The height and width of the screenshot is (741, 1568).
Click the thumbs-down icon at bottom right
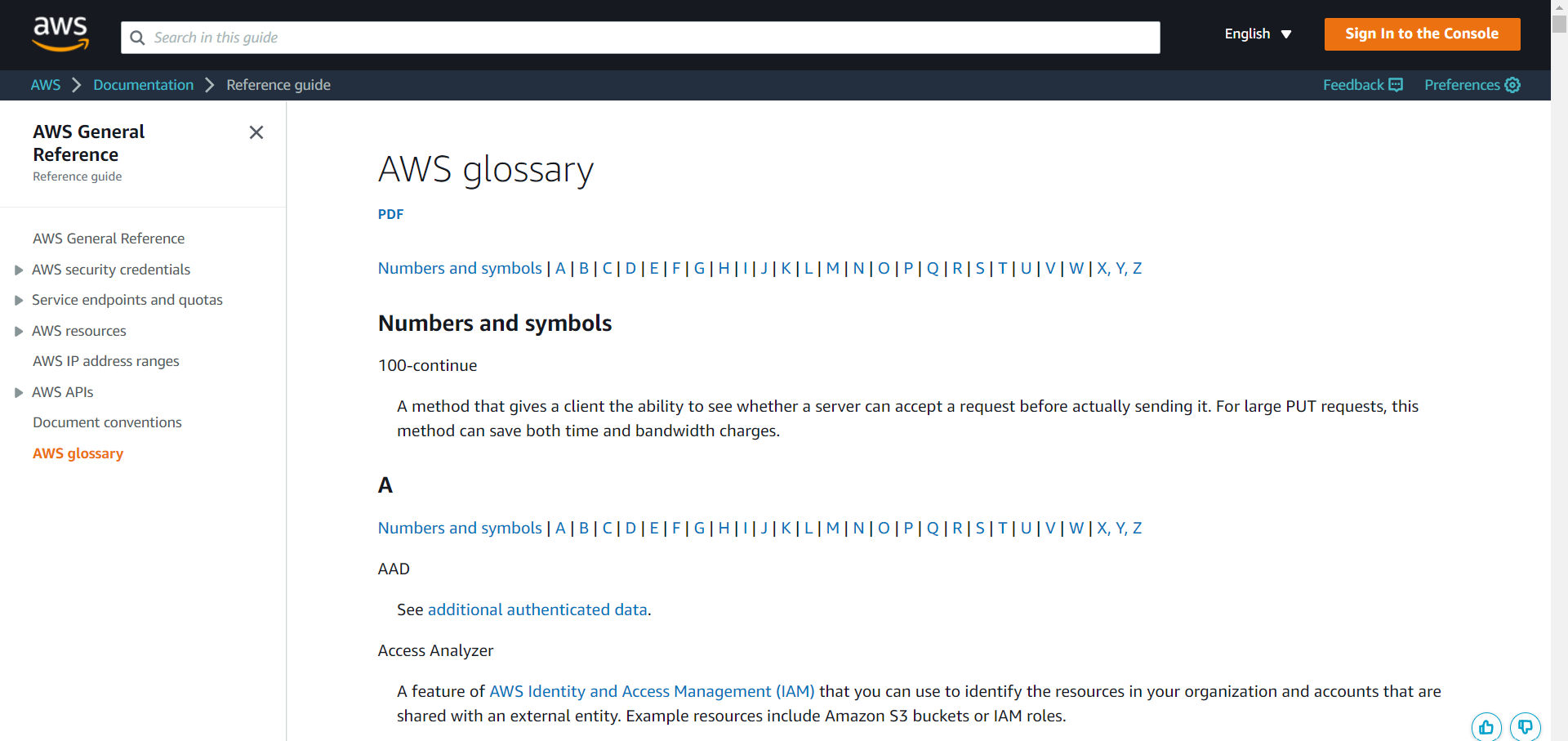point(1526,727)
